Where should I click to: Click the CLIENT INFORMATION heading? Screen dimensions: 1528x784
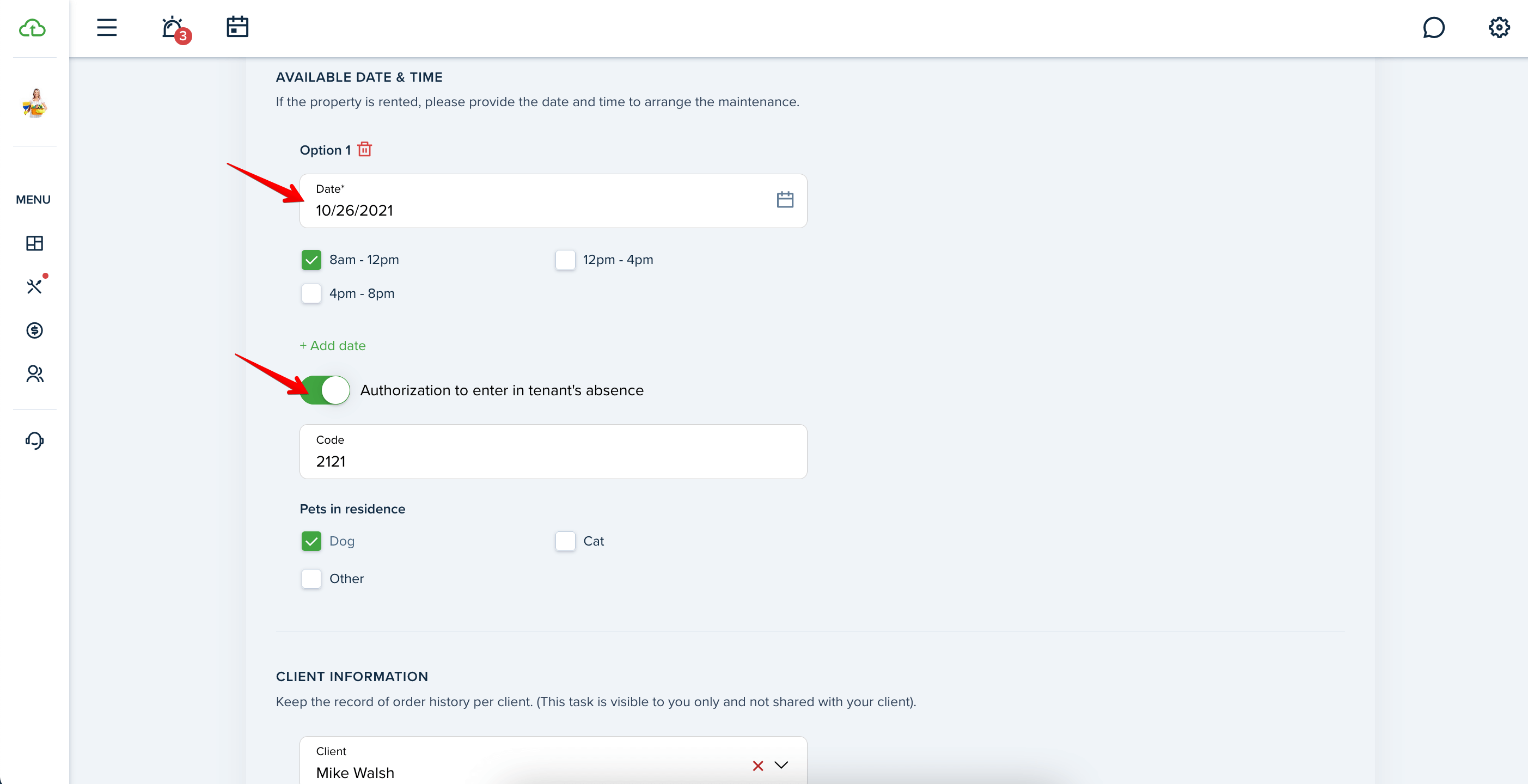(x=352, y=677)
